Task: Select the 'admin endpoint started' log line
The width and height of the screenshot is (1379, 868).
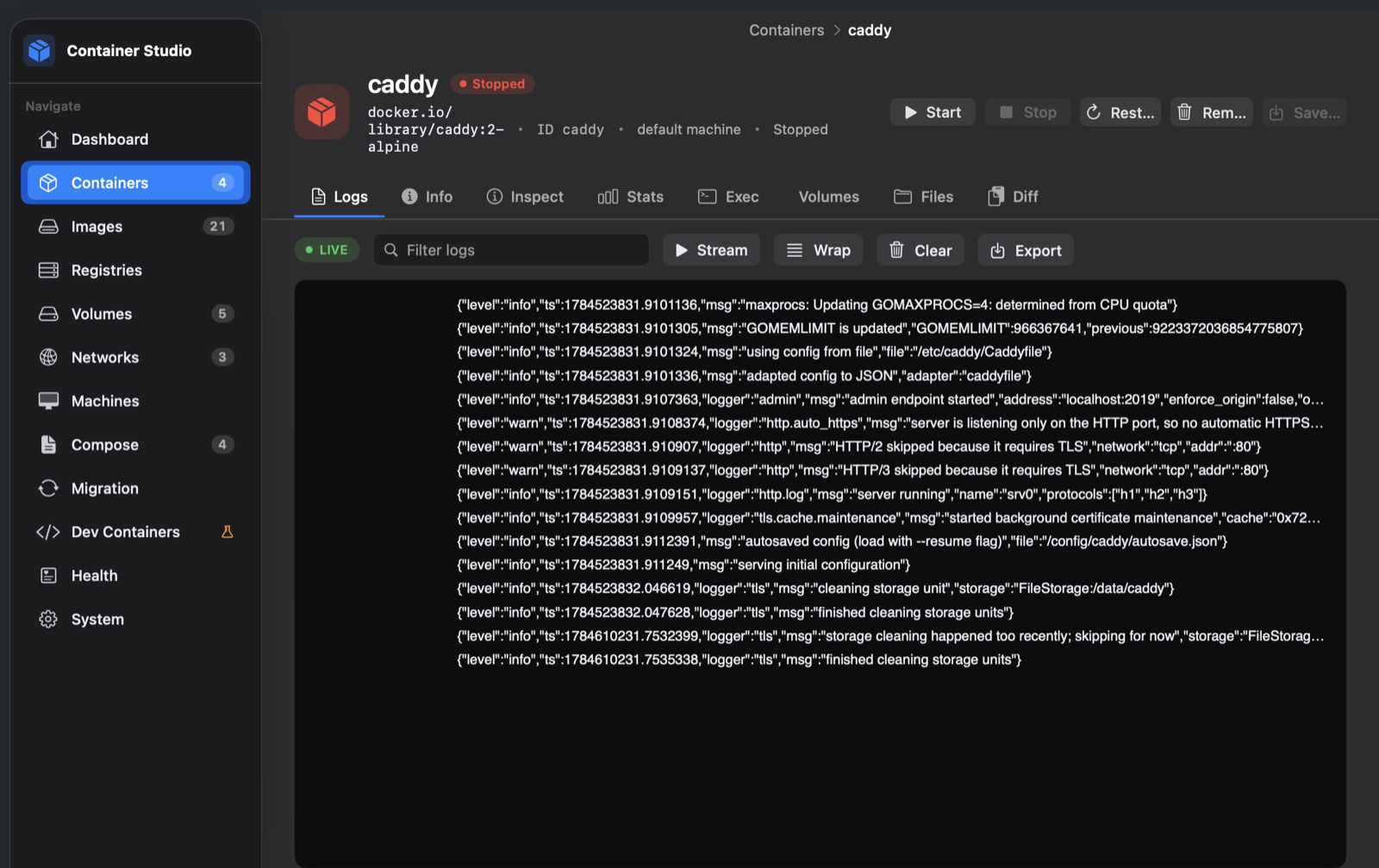Action: click(x=890, y=399)
